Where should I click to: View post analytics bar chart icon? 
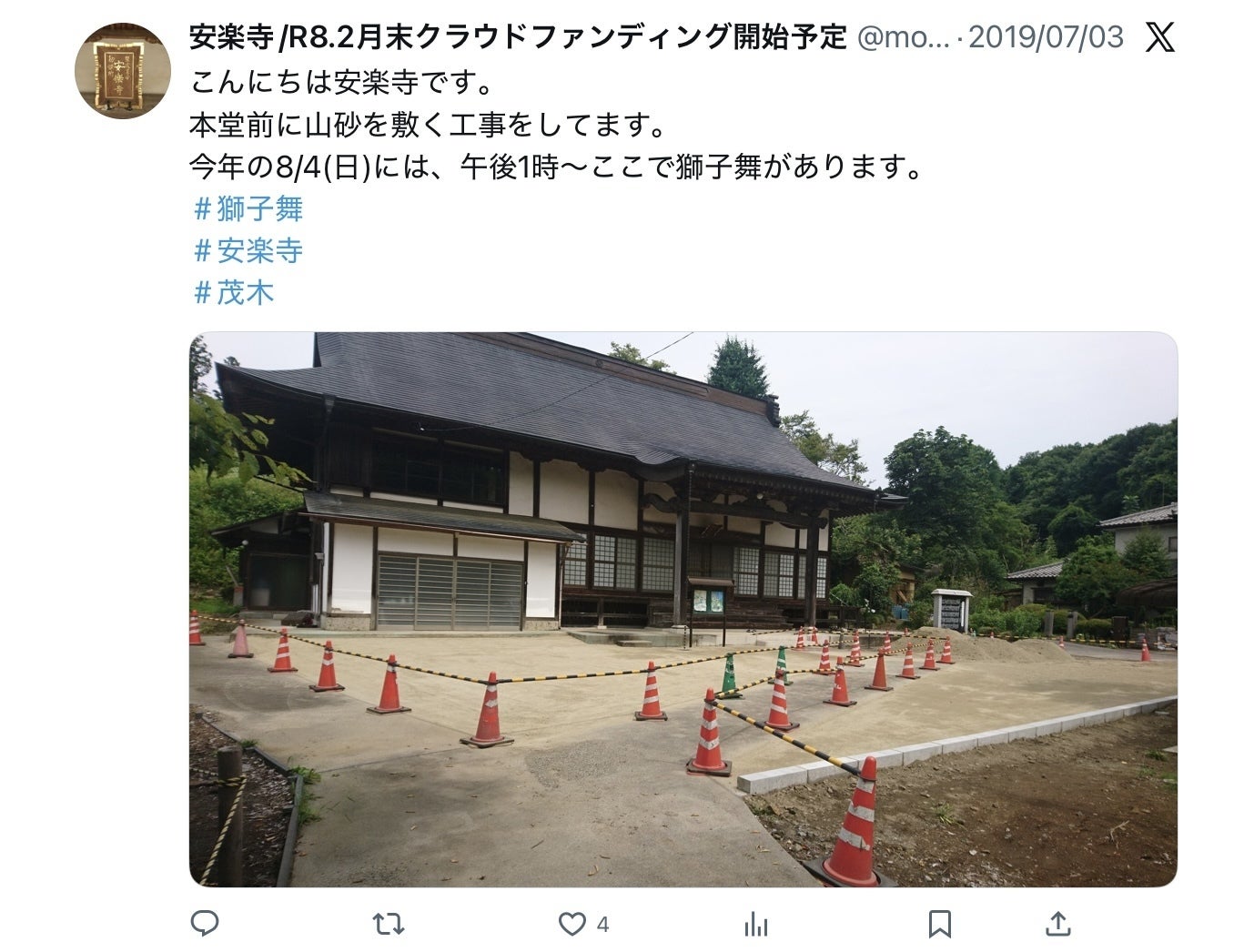pyautogui.click(x=755, y=925)
